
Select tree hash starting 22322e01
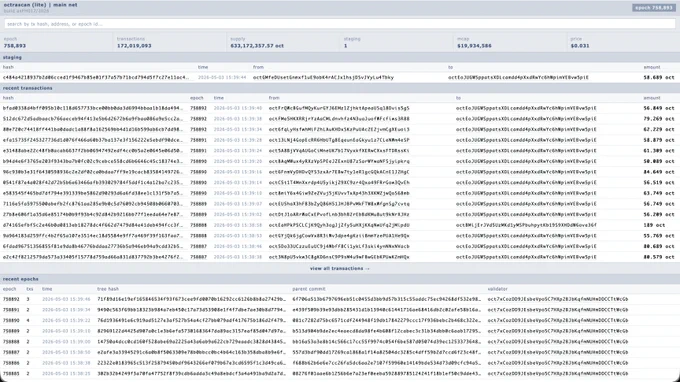191,363
